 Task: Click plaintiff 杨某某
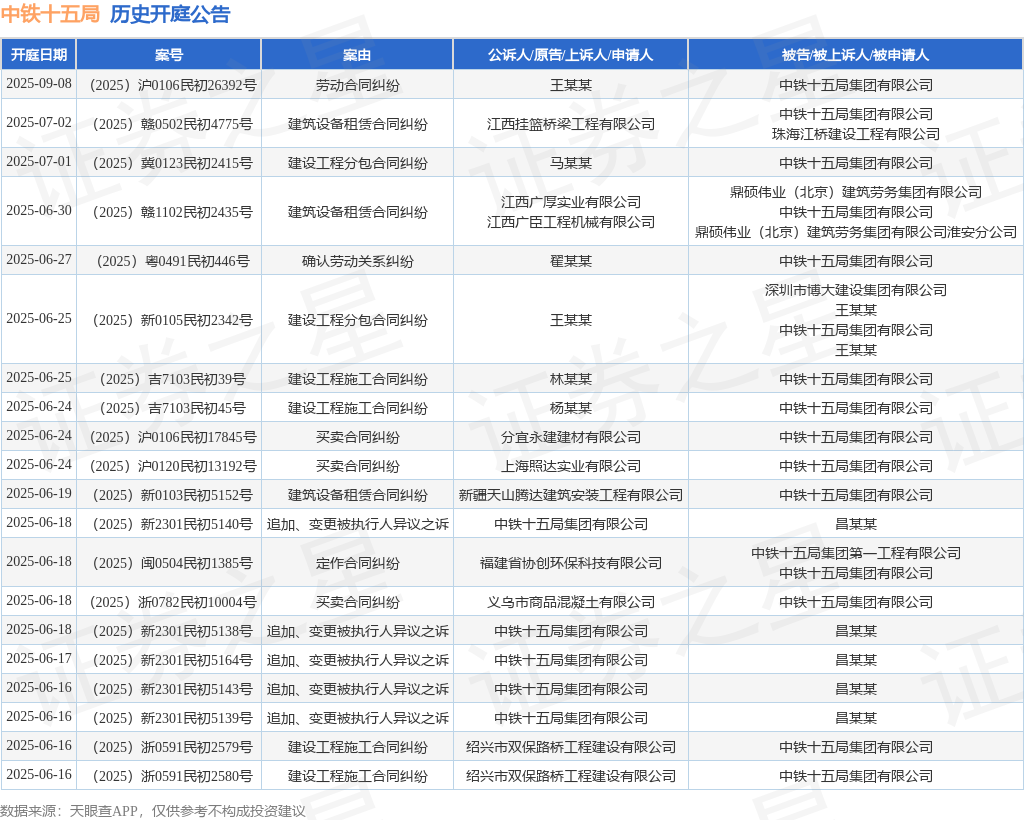[571, 408]
